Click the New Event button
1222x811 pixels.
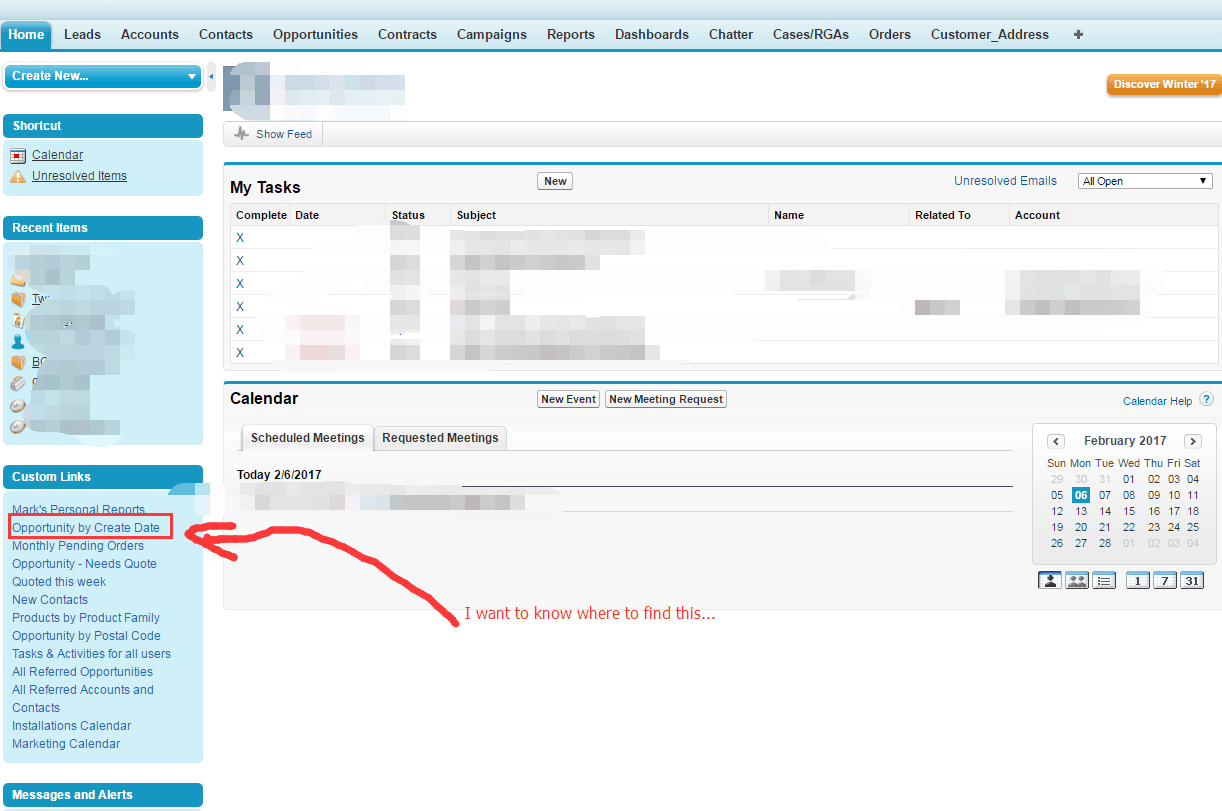(x=568, y=399)
